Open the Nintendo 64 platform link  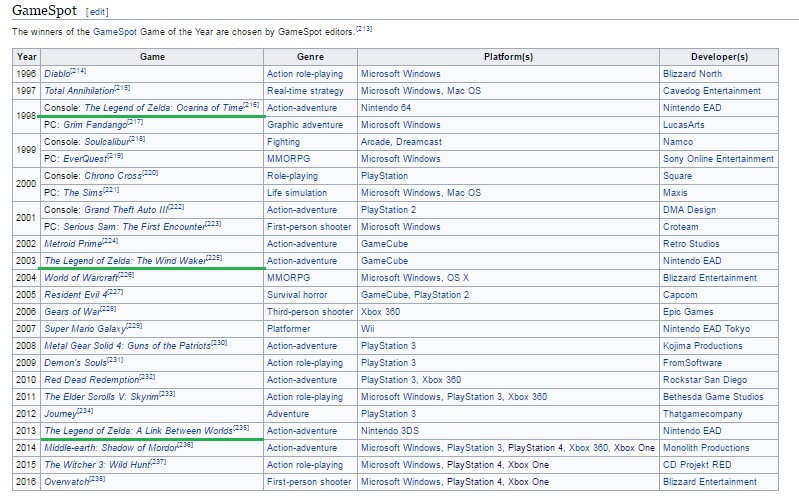pyautogui.click(x=387, y=108)
